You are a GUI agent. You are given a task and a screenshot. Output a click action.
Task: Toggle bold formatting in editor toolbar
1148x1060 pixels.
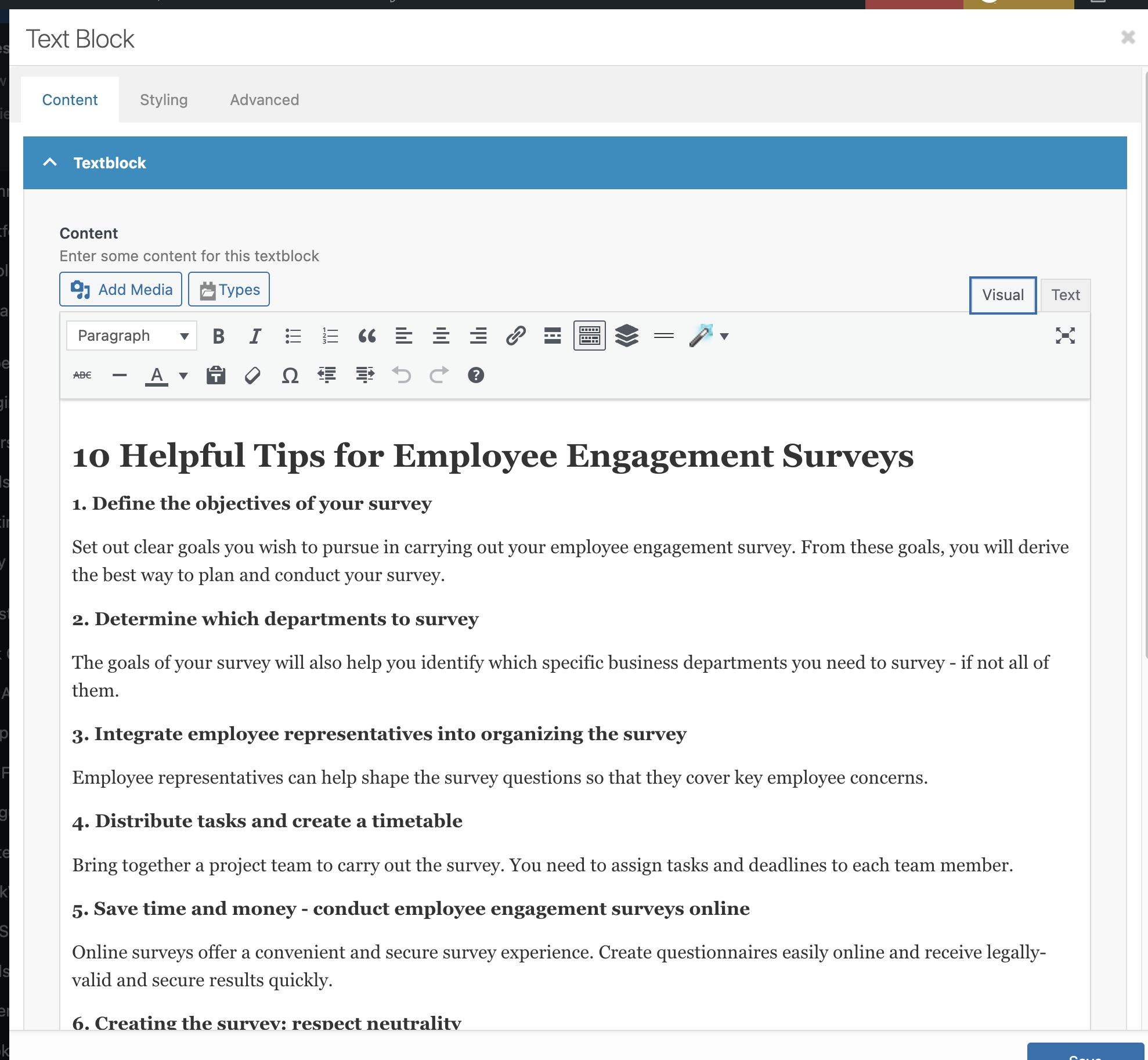pyautogui.click(x=218, y=336)
